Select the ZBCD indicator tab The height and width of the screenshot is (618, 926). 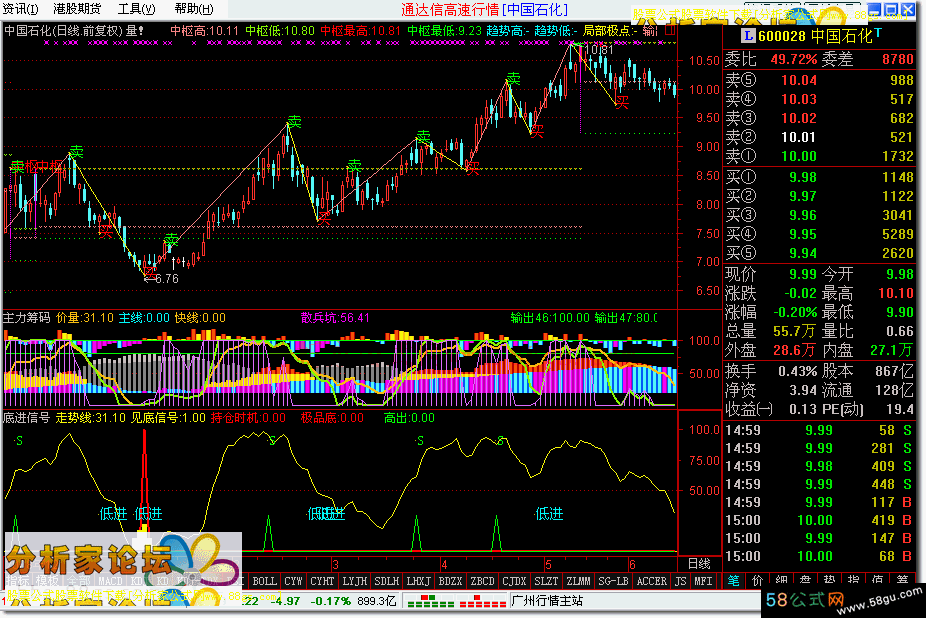(482, 581)
